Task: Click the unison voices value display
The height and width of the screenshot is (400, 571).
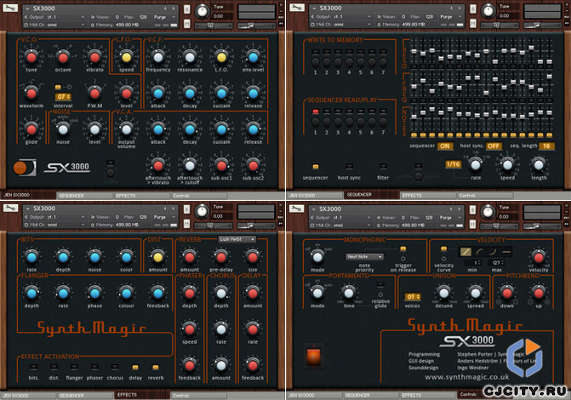Action: tap(412, 297)
